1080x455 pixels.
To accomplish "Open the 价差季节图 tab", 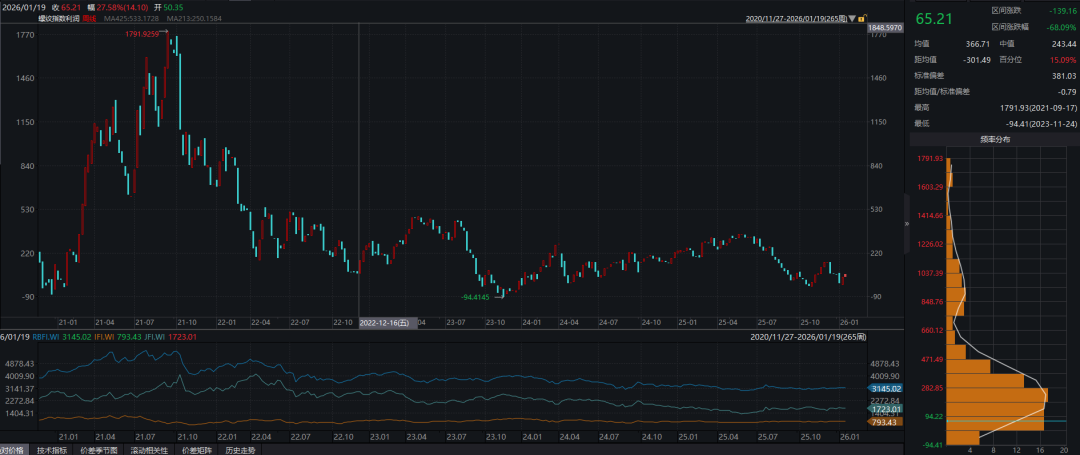I will click(x=99, y=450).
